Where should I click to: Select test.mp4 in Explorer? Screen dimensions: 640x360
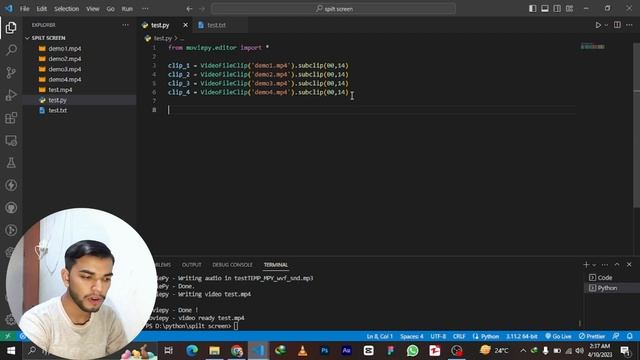[x=60, y=89]
